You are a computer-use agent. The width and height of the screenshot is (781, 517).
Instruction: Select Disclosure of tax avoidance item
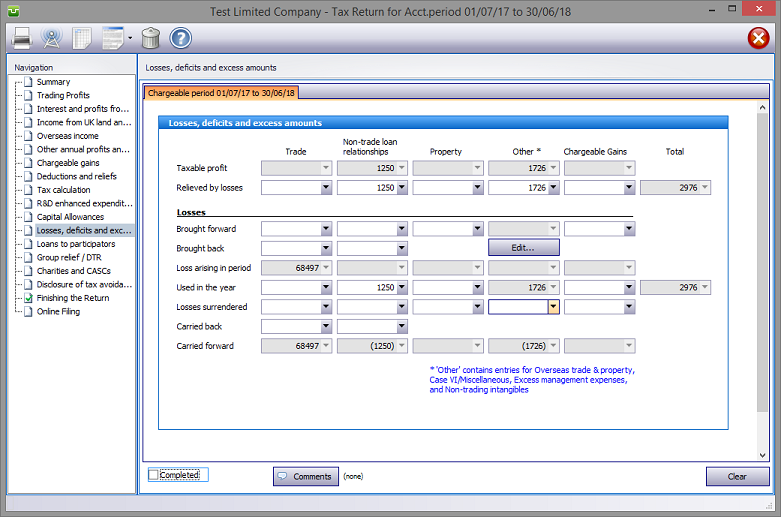click(84, 284)
